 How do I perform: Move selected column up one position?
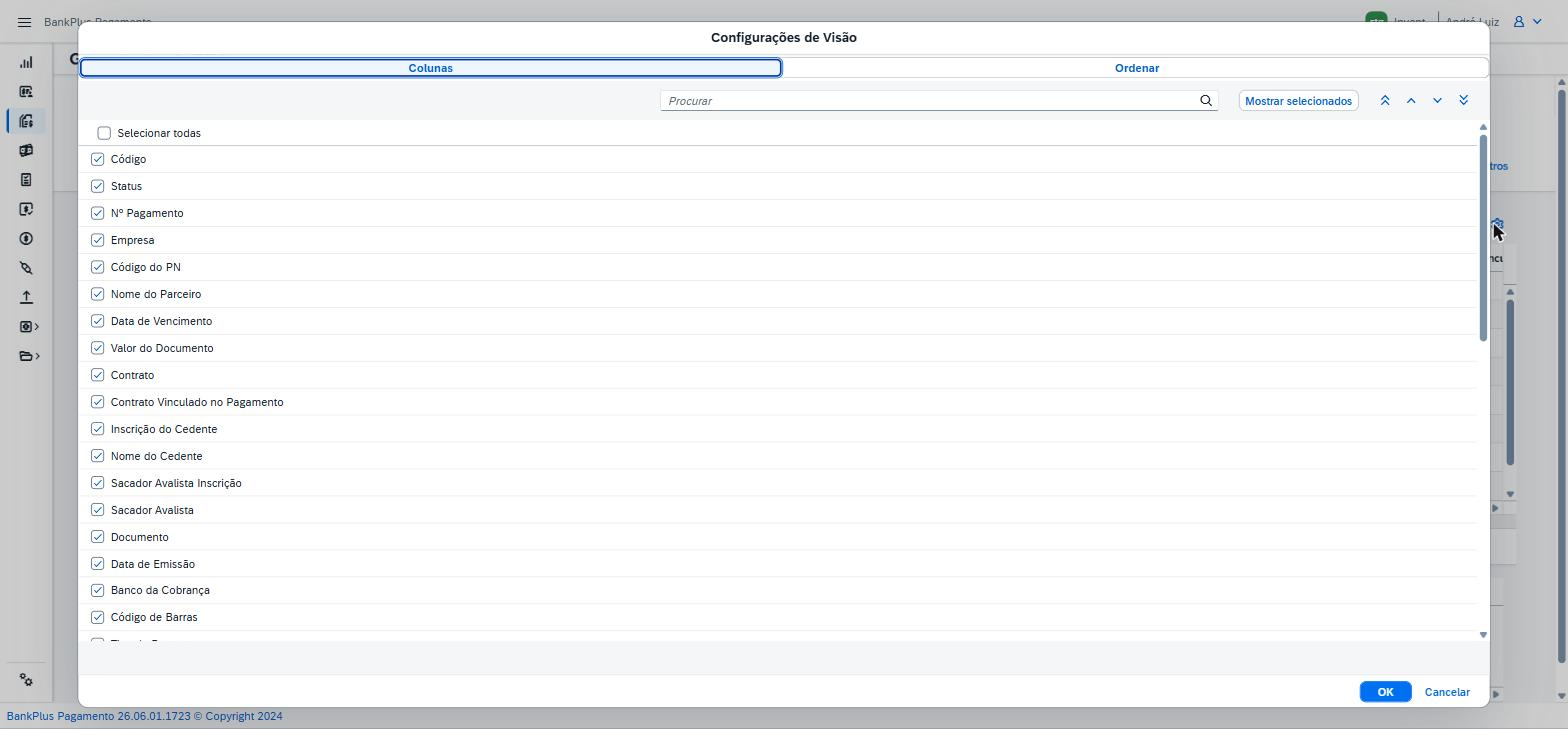(1411, 101)
